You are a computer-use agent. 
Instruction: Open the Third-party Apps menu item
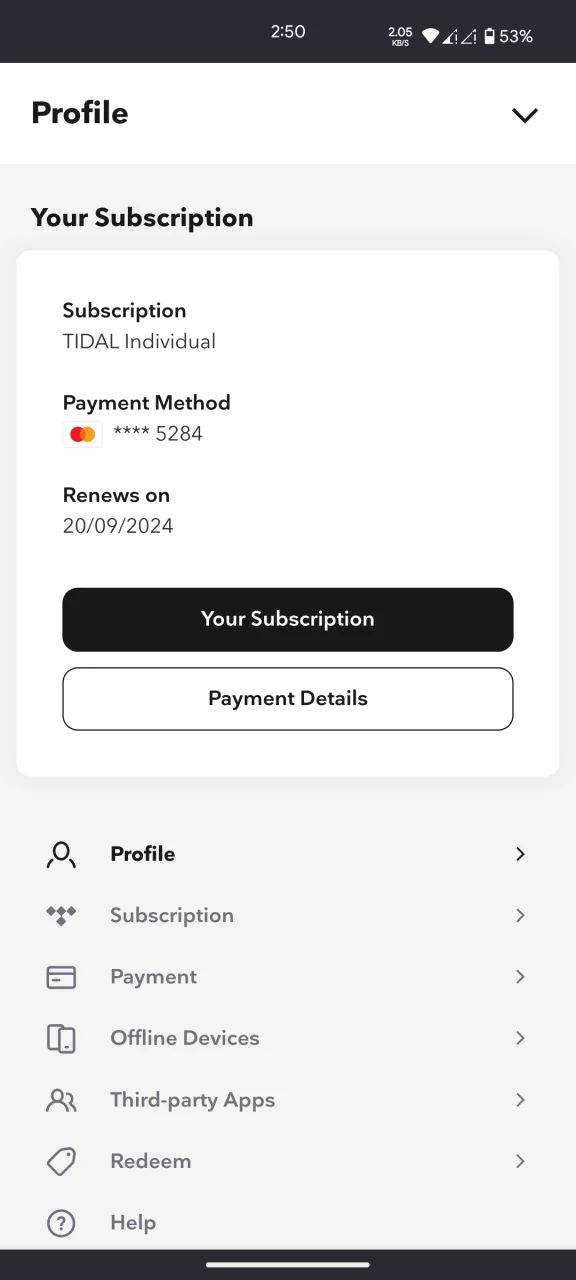click(x=288, y=1100)
